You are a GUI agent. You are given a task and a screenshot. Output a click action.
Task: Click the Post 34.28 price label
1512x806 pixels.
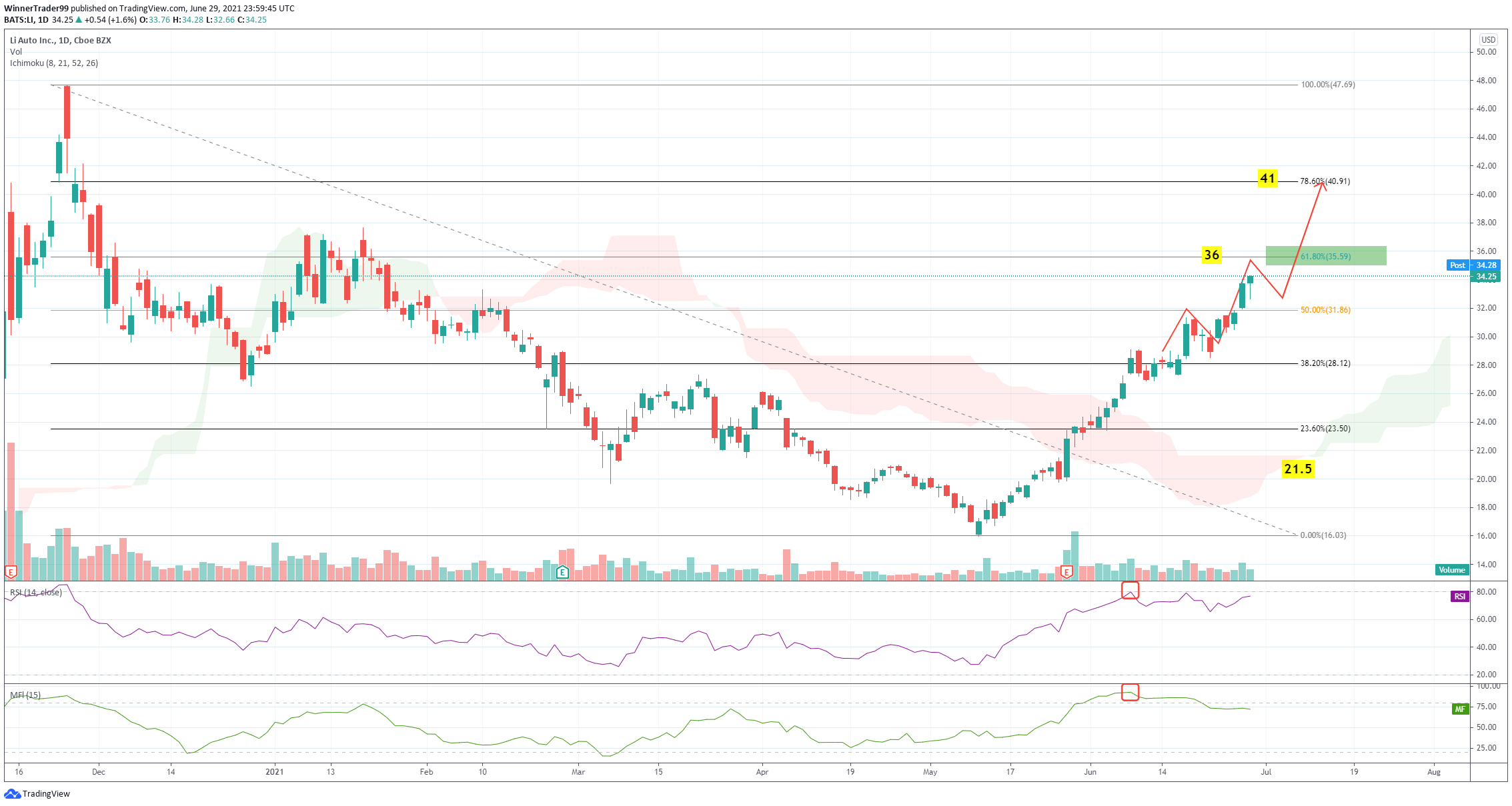[x=1473, y=265]
